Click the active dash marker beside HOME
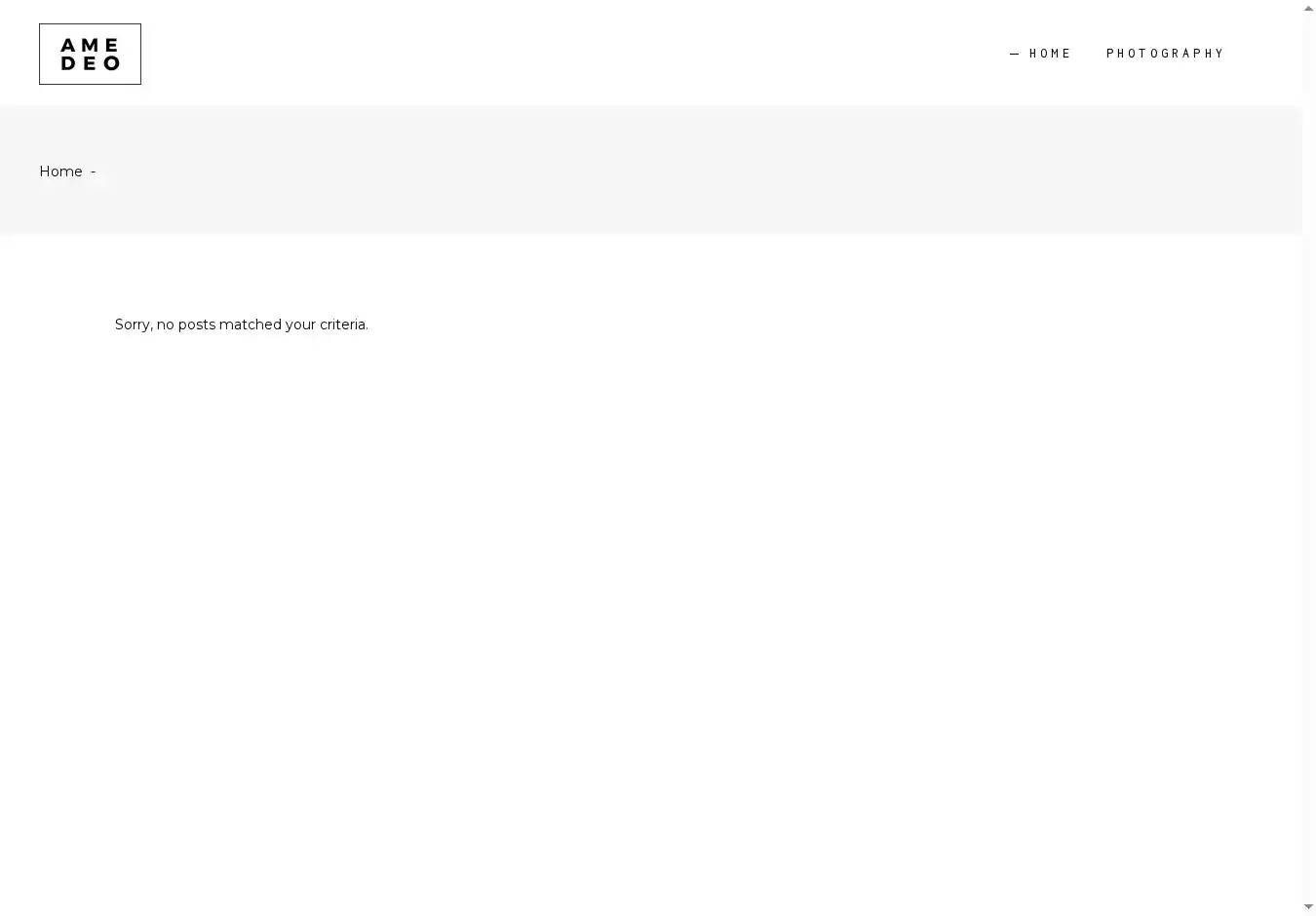The height and width of the screenshot is (916, 1316). [x=1015, y=54]
